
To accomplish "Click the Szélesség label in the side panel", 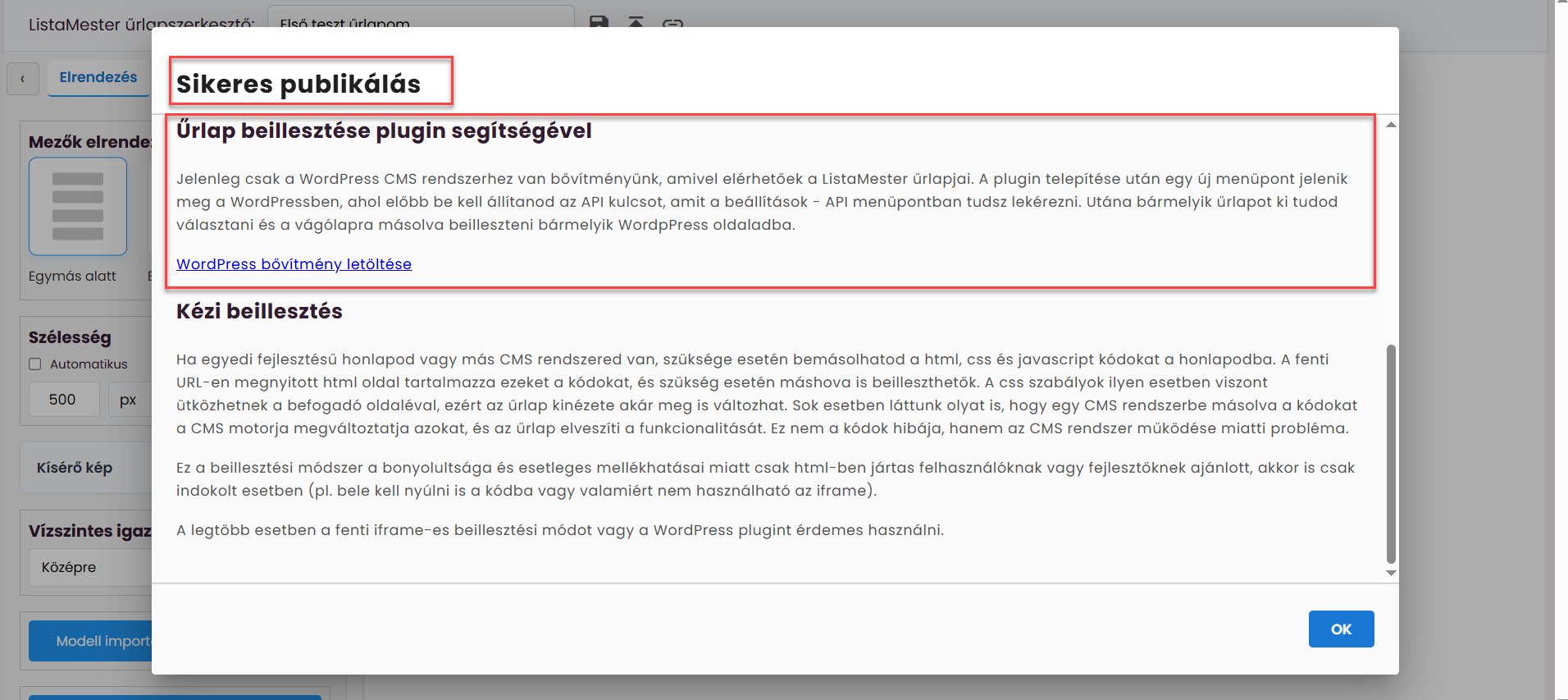I will click(x=70, y=337).
